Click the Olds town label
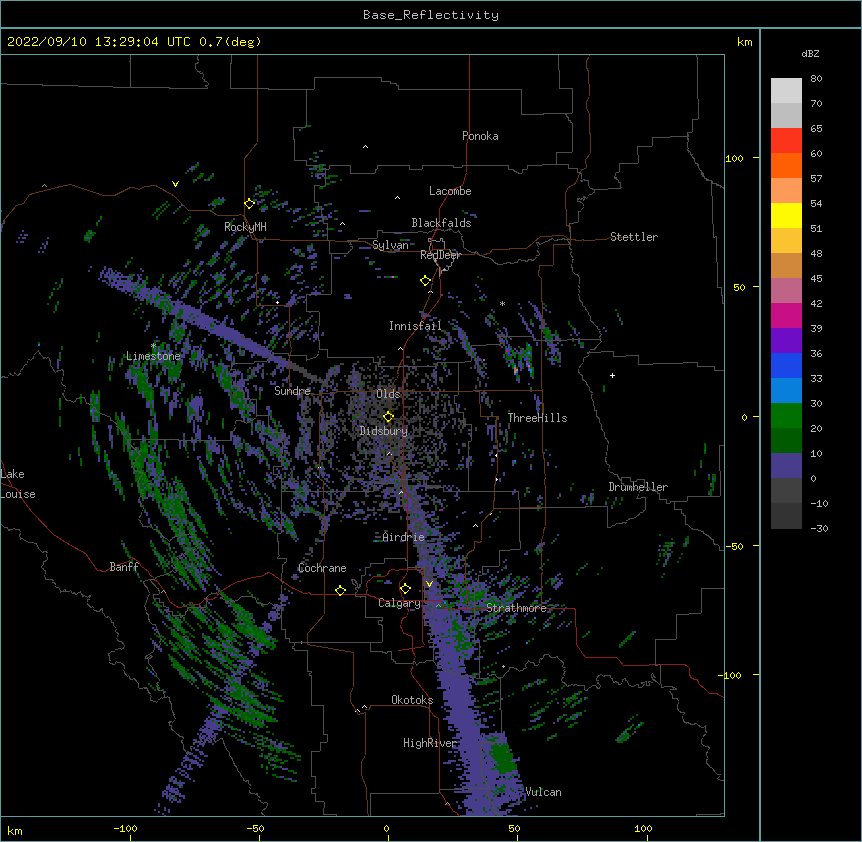Screen dimensions: 862x842 click(388, 394)
